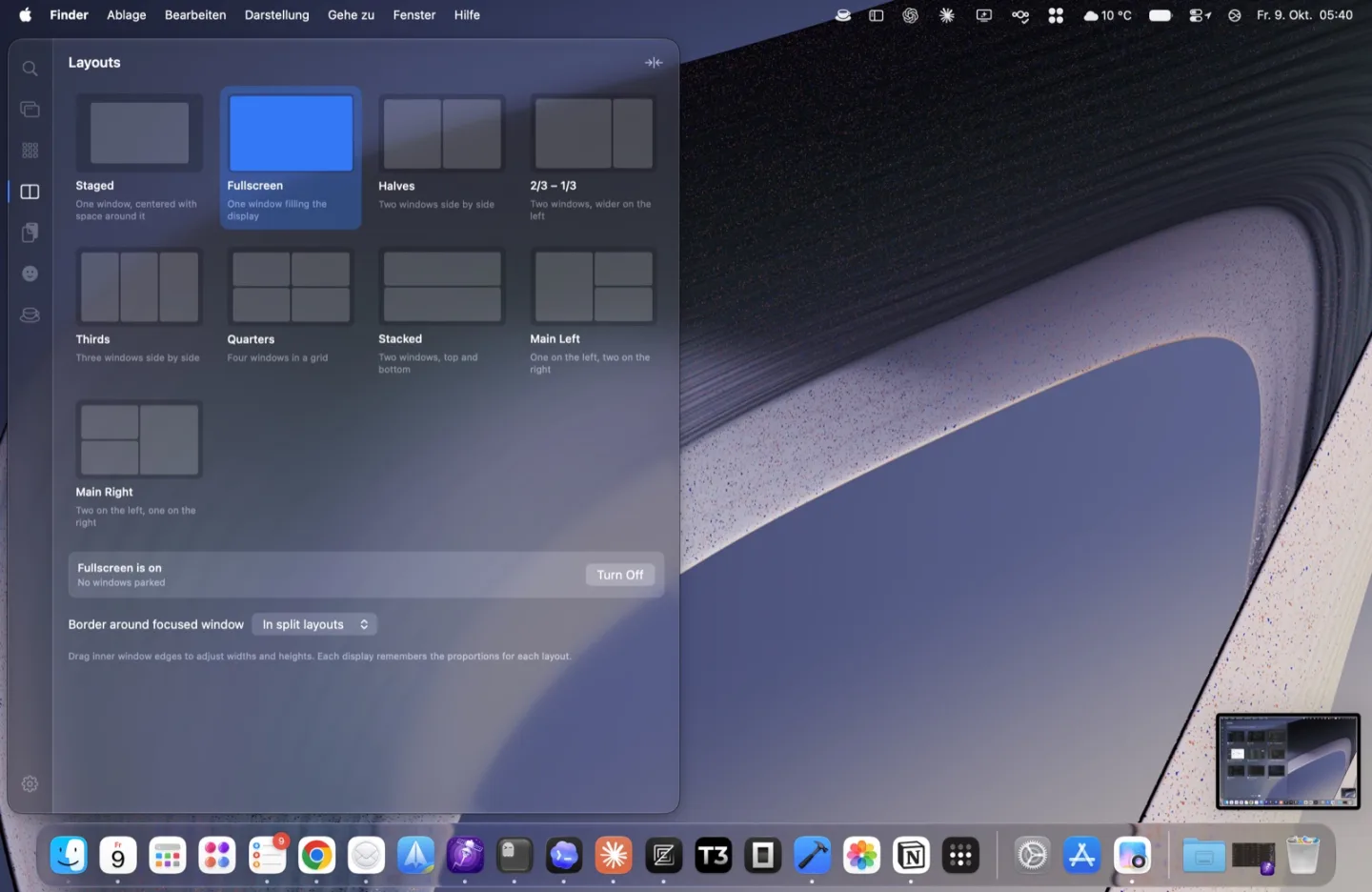Select the Layouts split-view sidebar icon

click(x=30, y=192)
